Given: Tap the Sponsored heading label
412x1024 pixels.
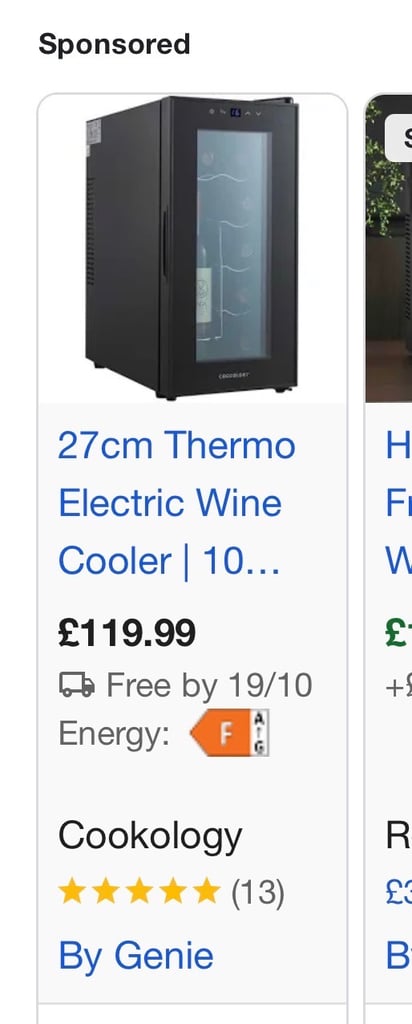Looking at the screenshot, I should 114,44.
